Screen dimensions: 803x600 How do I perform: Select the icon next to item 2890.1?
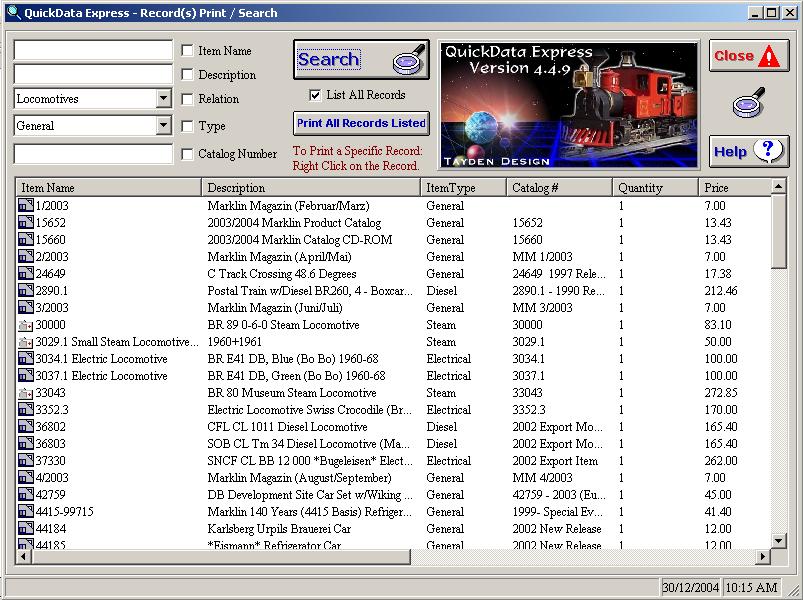(25, 291)
